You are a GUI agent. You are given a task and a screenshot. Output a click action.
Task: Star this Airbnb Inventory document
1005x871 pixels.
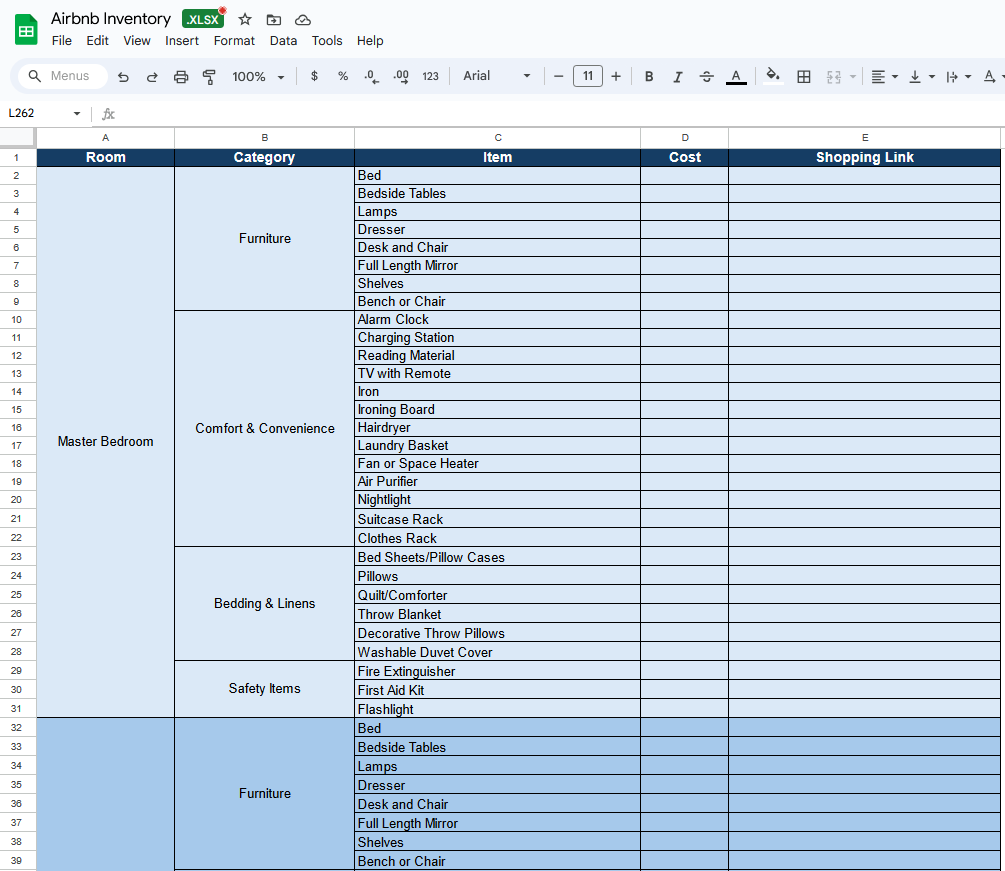pos(245,19)
